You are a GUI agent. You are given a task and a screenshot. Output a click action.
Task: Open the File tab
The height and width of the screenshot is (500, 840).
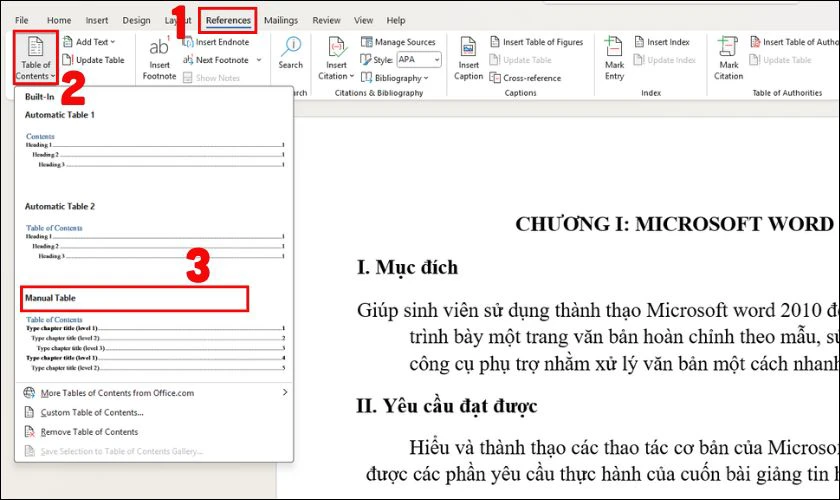tap(22, 20)
